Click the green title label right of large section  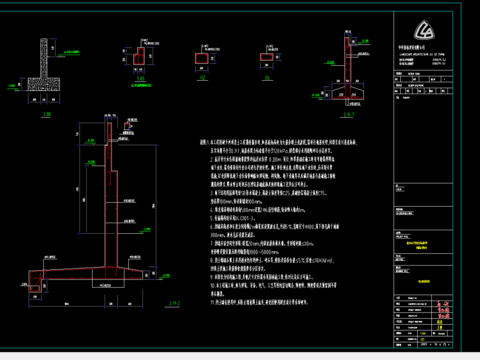pos(174,303)
